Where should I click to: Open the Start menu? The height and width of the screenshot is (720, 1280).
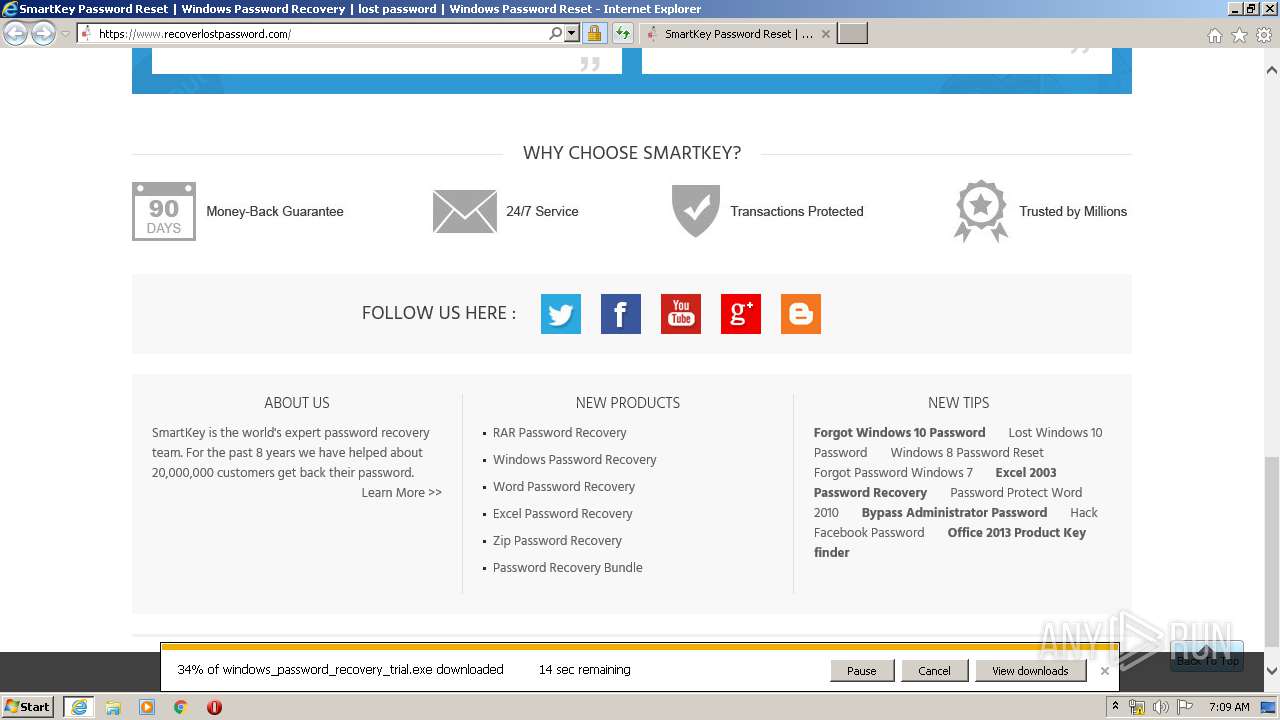pos(27,707)
